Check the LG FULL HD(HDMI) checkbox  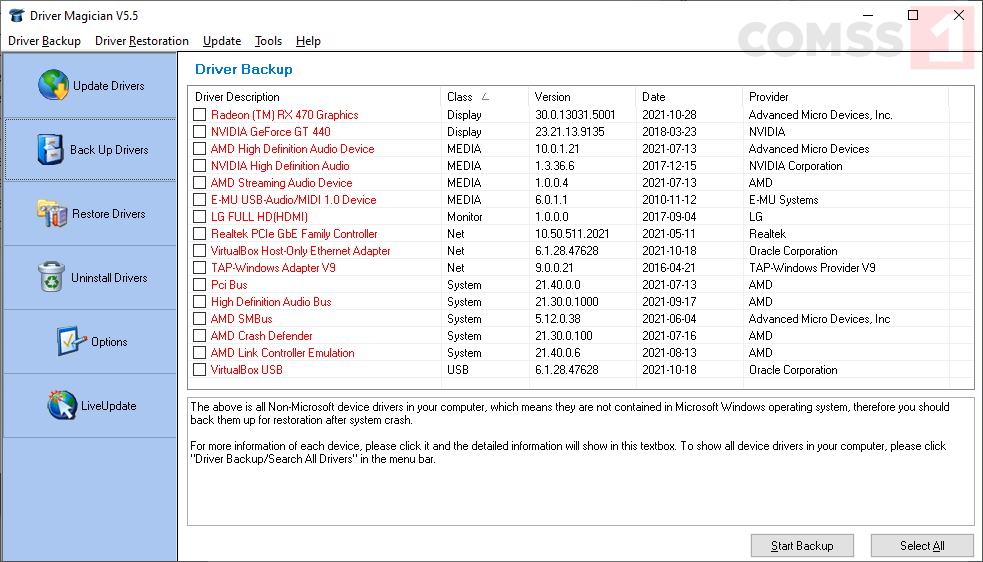point(199,216)
